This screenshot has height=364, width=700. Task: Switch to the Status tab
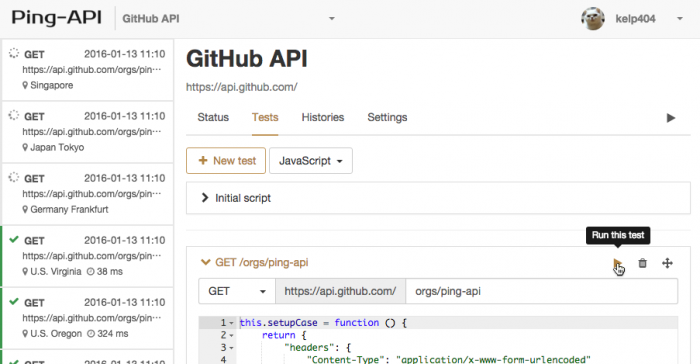coord(213,117)
